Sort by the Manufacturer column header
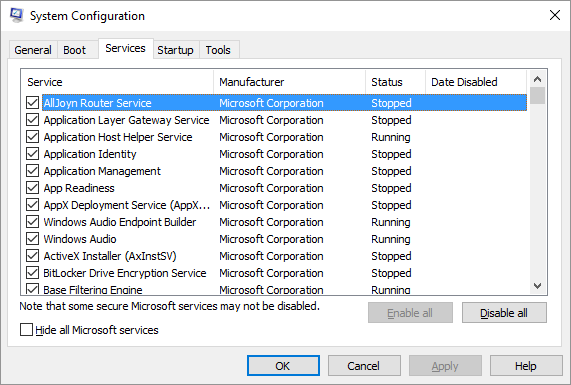 click(290, 82)
